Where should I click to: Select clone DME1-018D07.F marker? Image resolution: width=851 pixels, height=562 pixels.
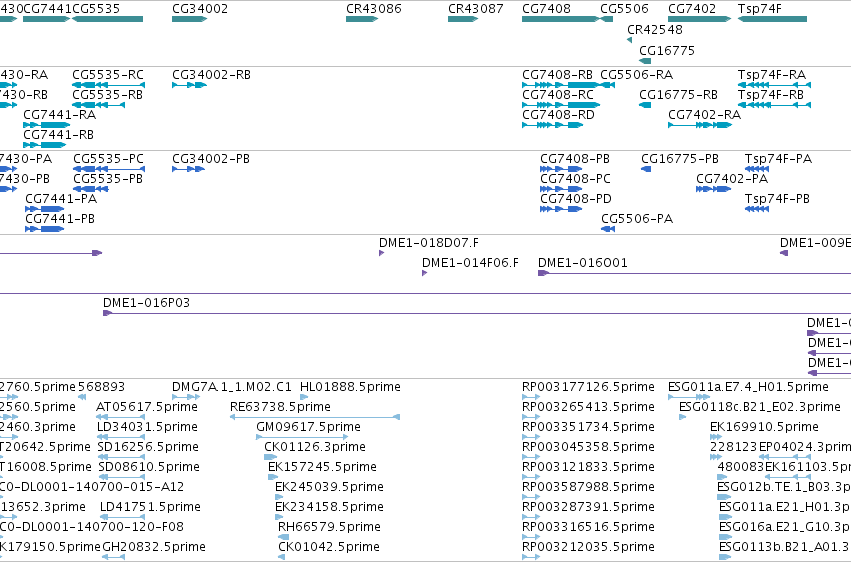tap(382, 253)
